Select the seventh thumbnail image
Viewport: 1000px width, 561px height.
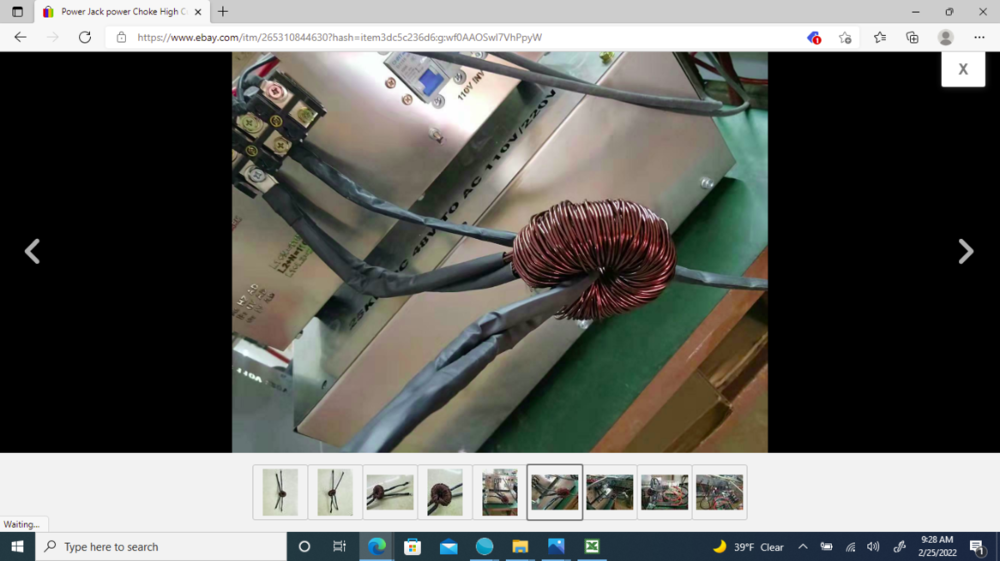click(609, 492)
